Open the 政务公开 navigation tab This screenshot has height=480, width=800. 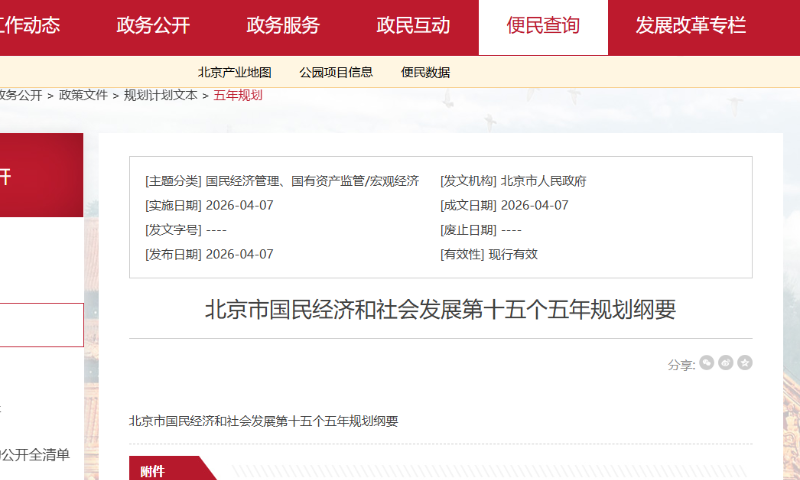(153, 26)
